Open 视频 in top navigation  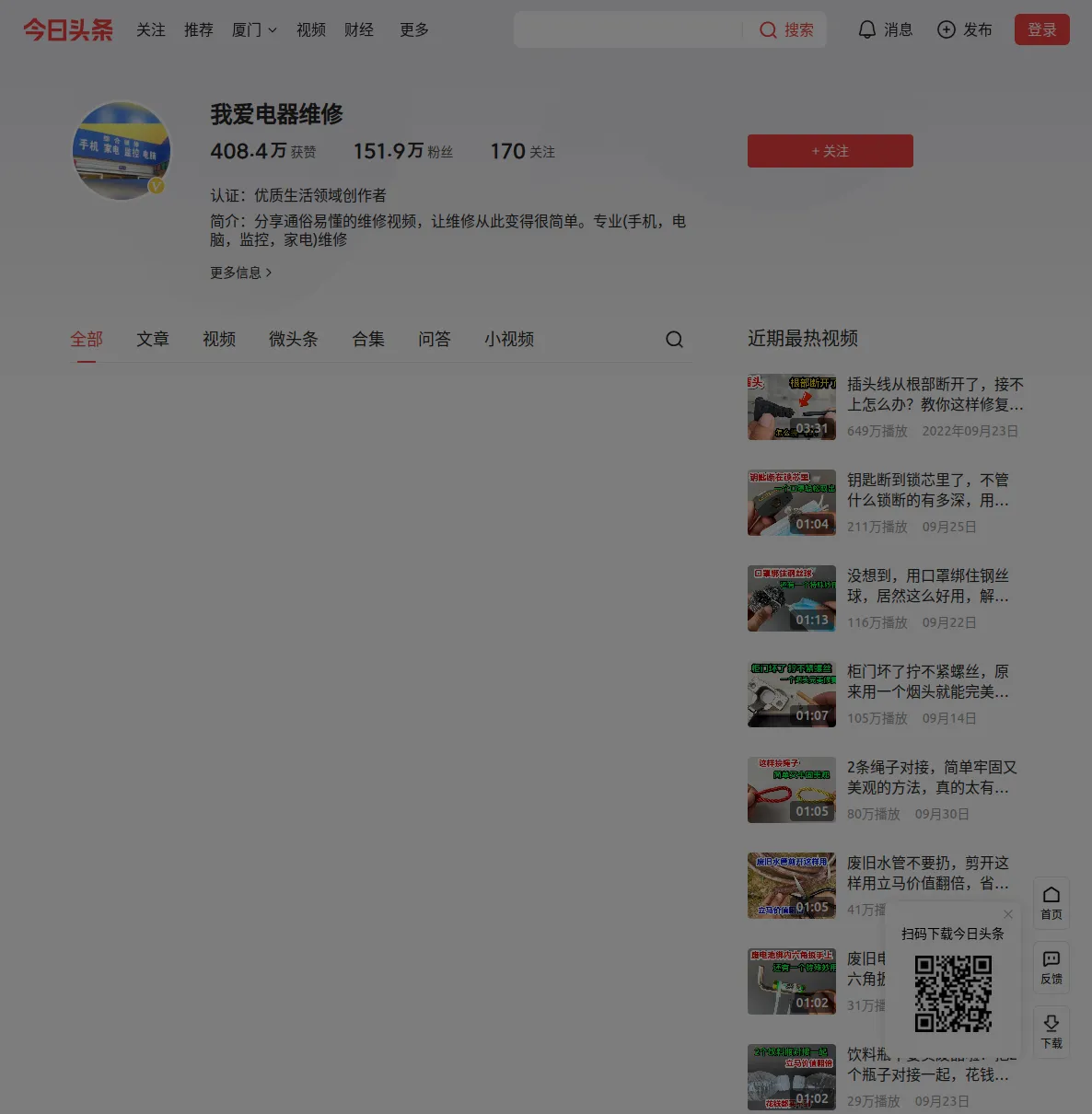tap(311, 30)
